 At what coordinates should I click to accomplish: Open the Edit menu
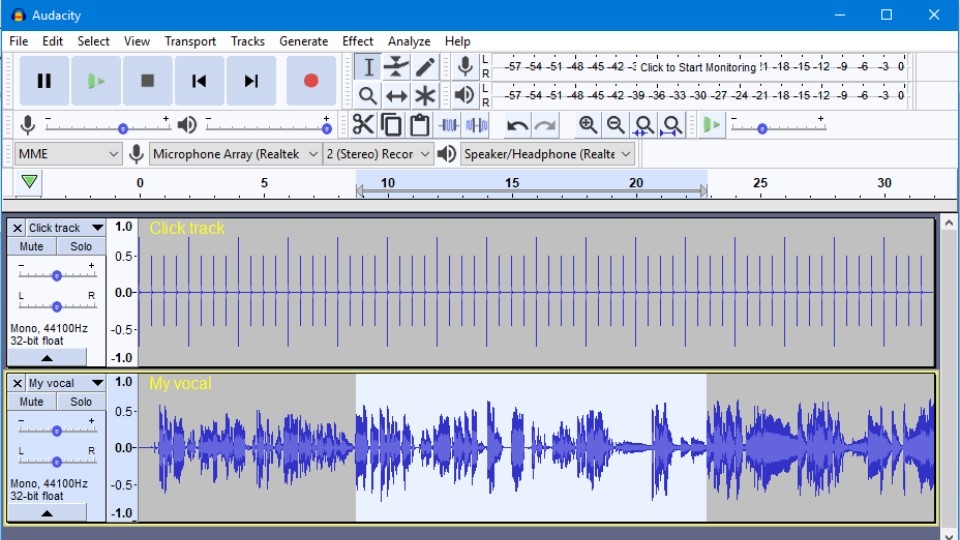pyautogui.click(x=53, y=41)
